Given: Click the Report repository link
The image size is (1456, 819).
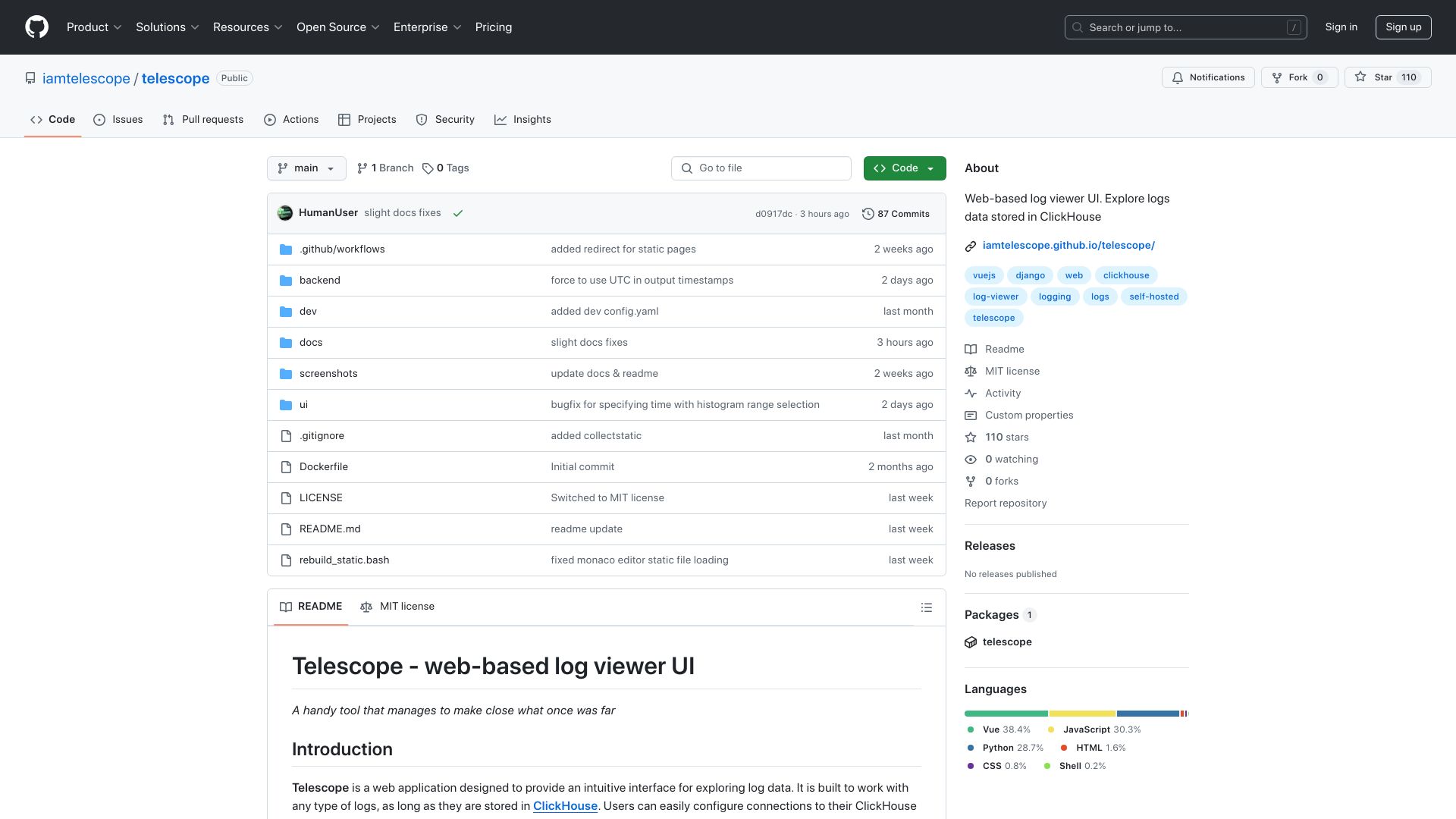Looking at the screenshot, I should [1006, 504].
